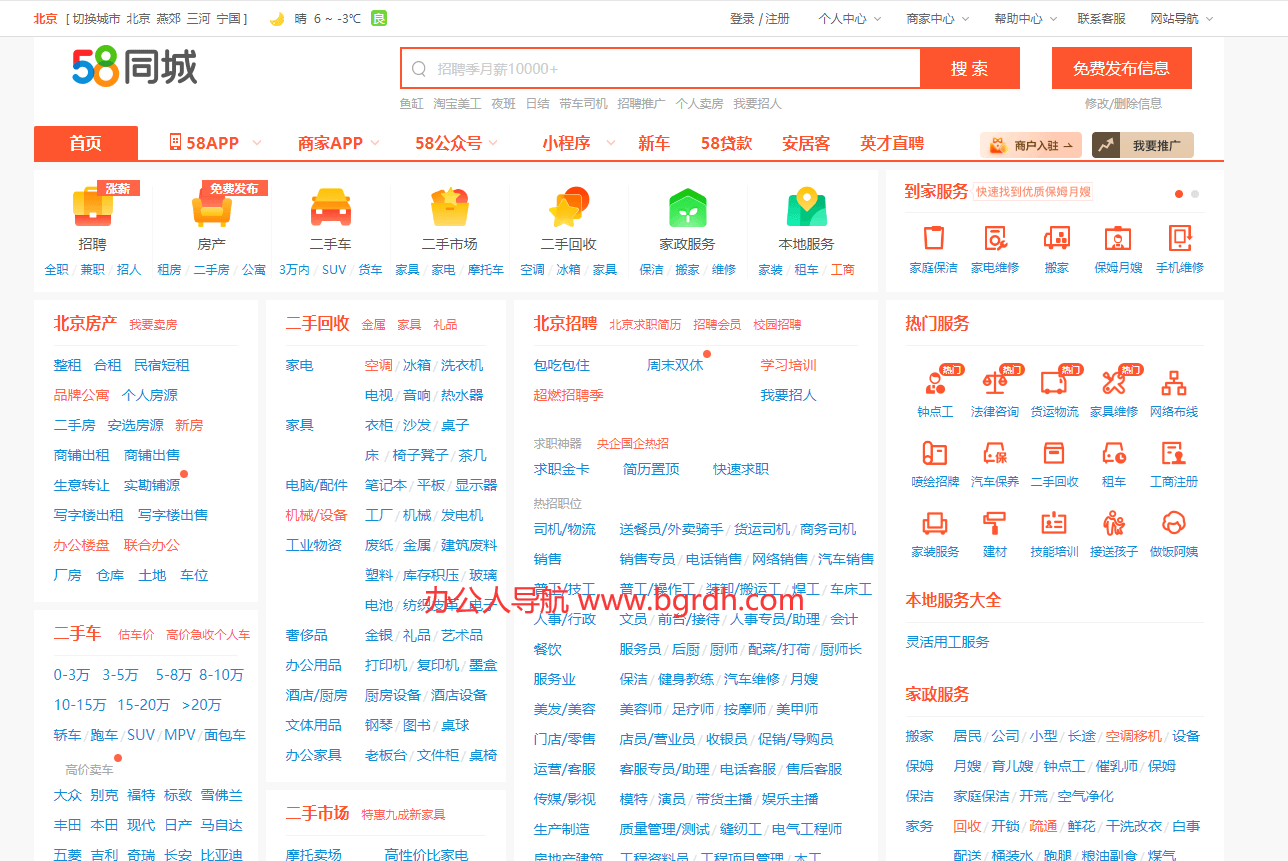Open the 安居客 nav item

tap(806, 143)
